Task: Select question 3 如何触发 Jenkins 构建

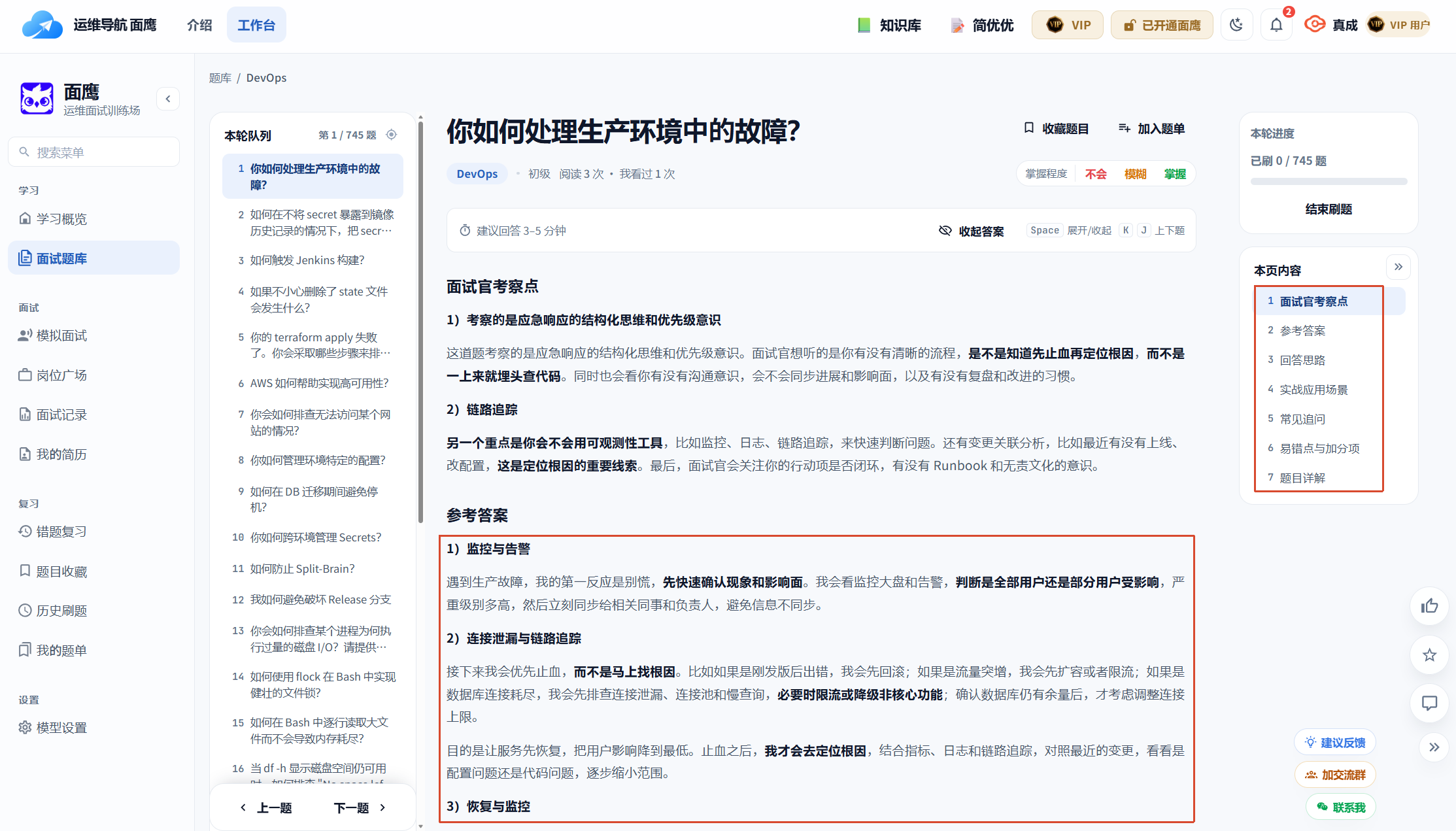Action: coord(313,260)
